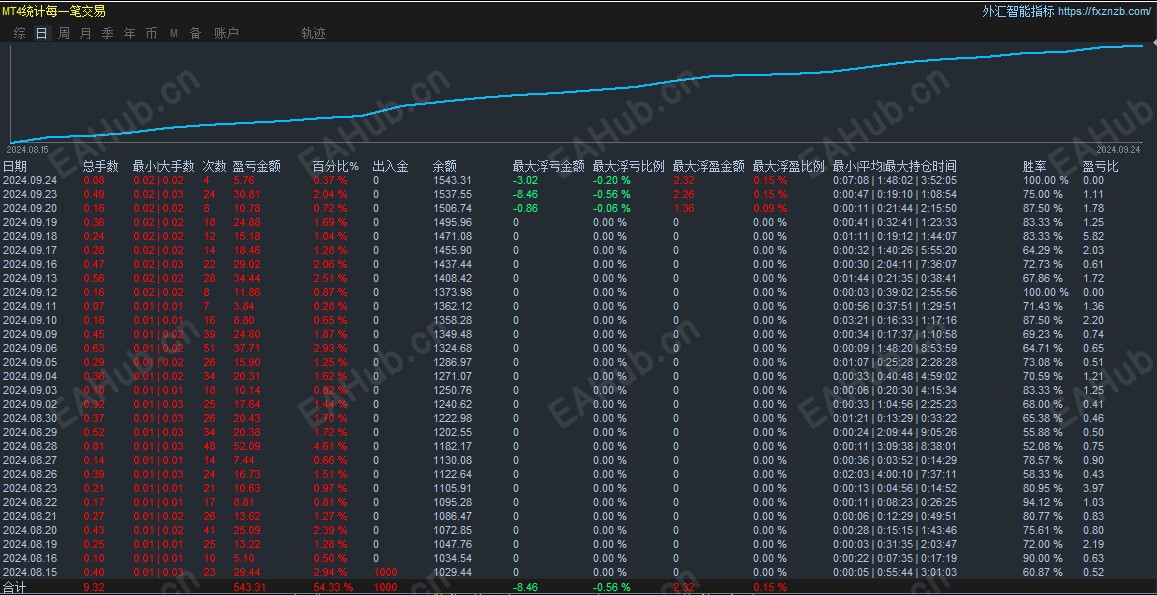Screen dimensions: 1157x595
Task: Switch to the 月 monthly tab
Action: click(86, 33)
